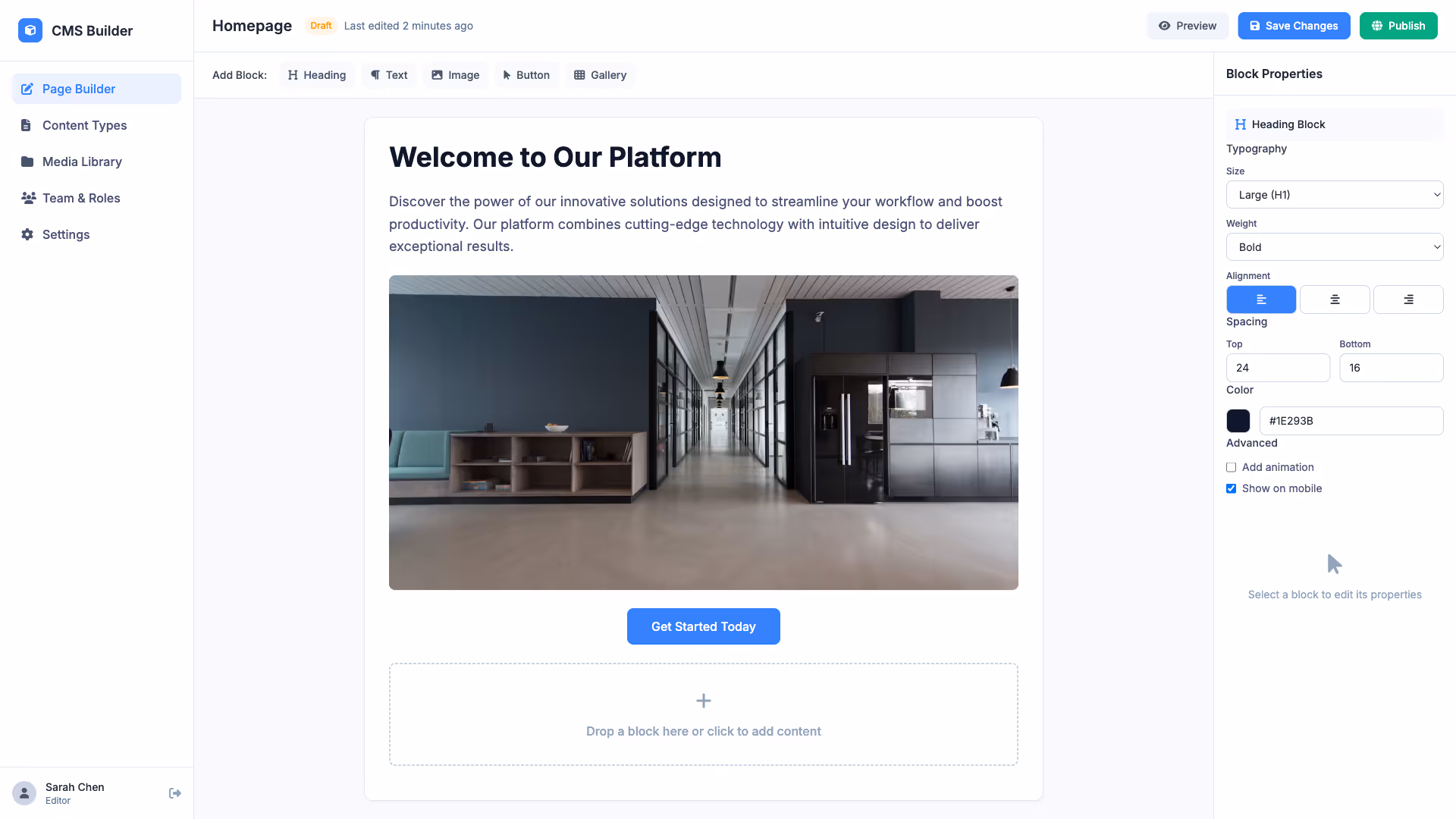
Task: Add a Heading block from toolbar
Action: pos(317,75)
